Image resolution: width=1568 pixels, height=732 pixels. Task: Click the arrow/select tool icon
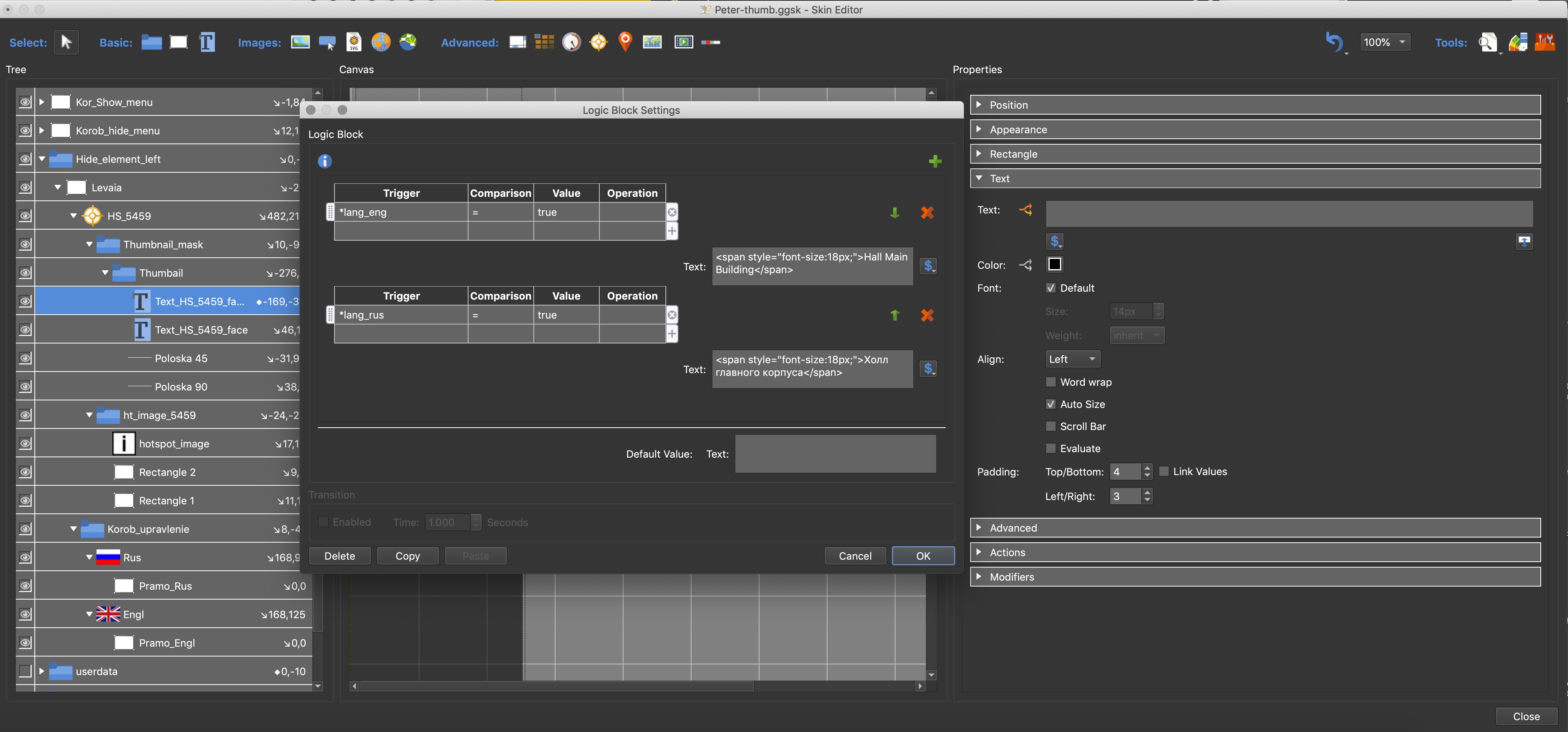point(66,41)
